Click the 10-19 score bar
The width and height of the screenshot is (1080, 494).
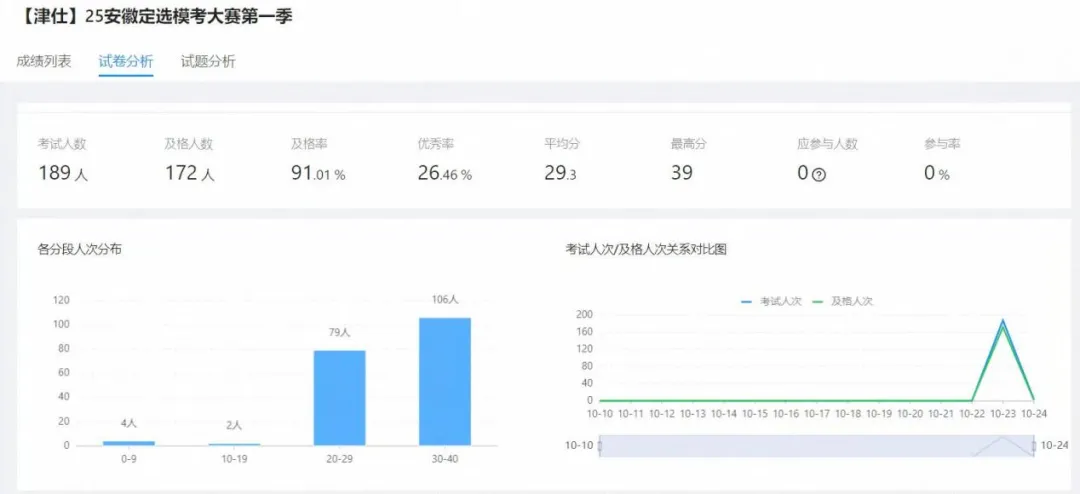click(x=234, y=444)
